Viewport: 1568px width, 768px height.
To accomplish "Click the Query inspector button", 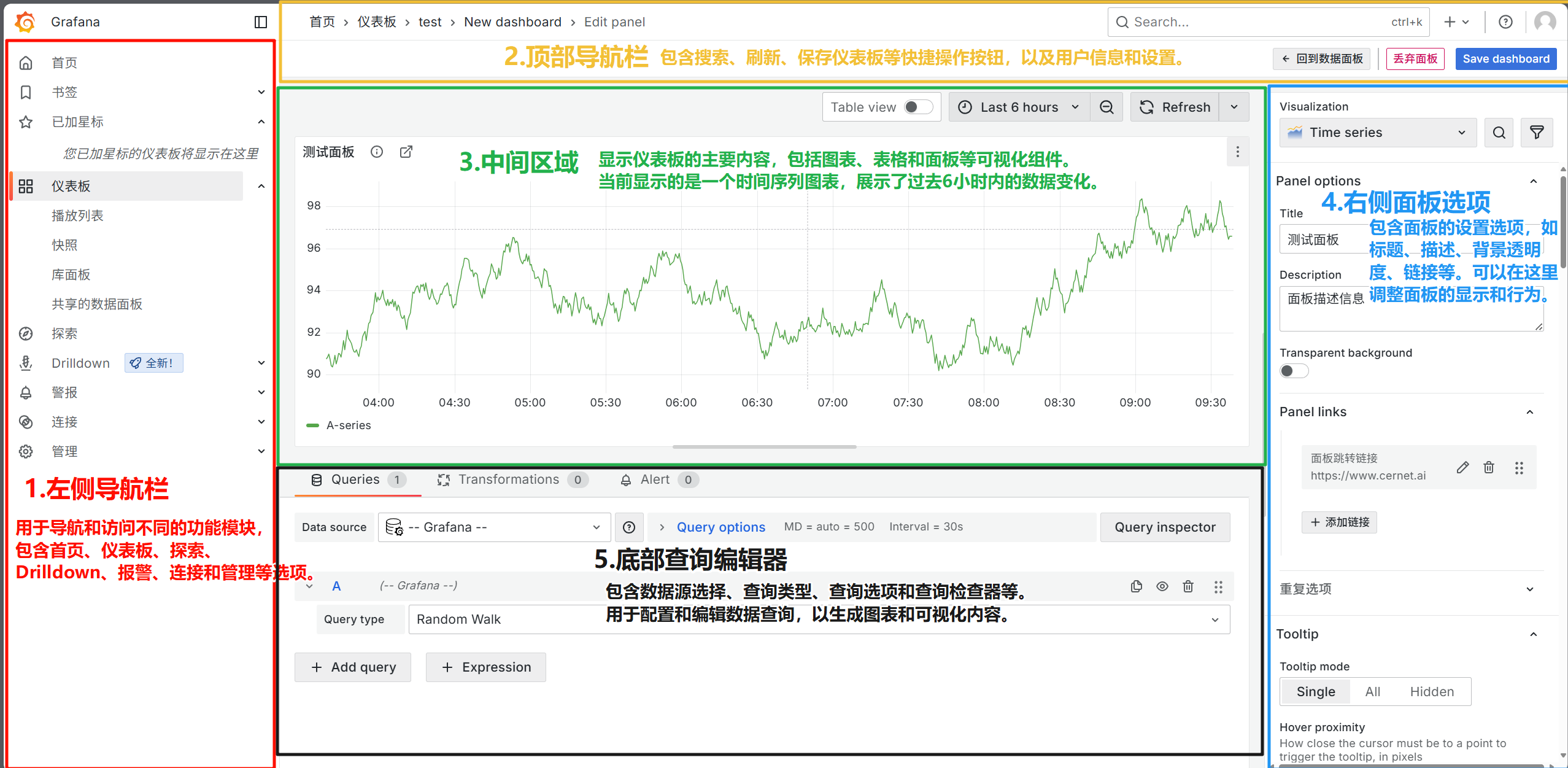I will point(1164,527).
